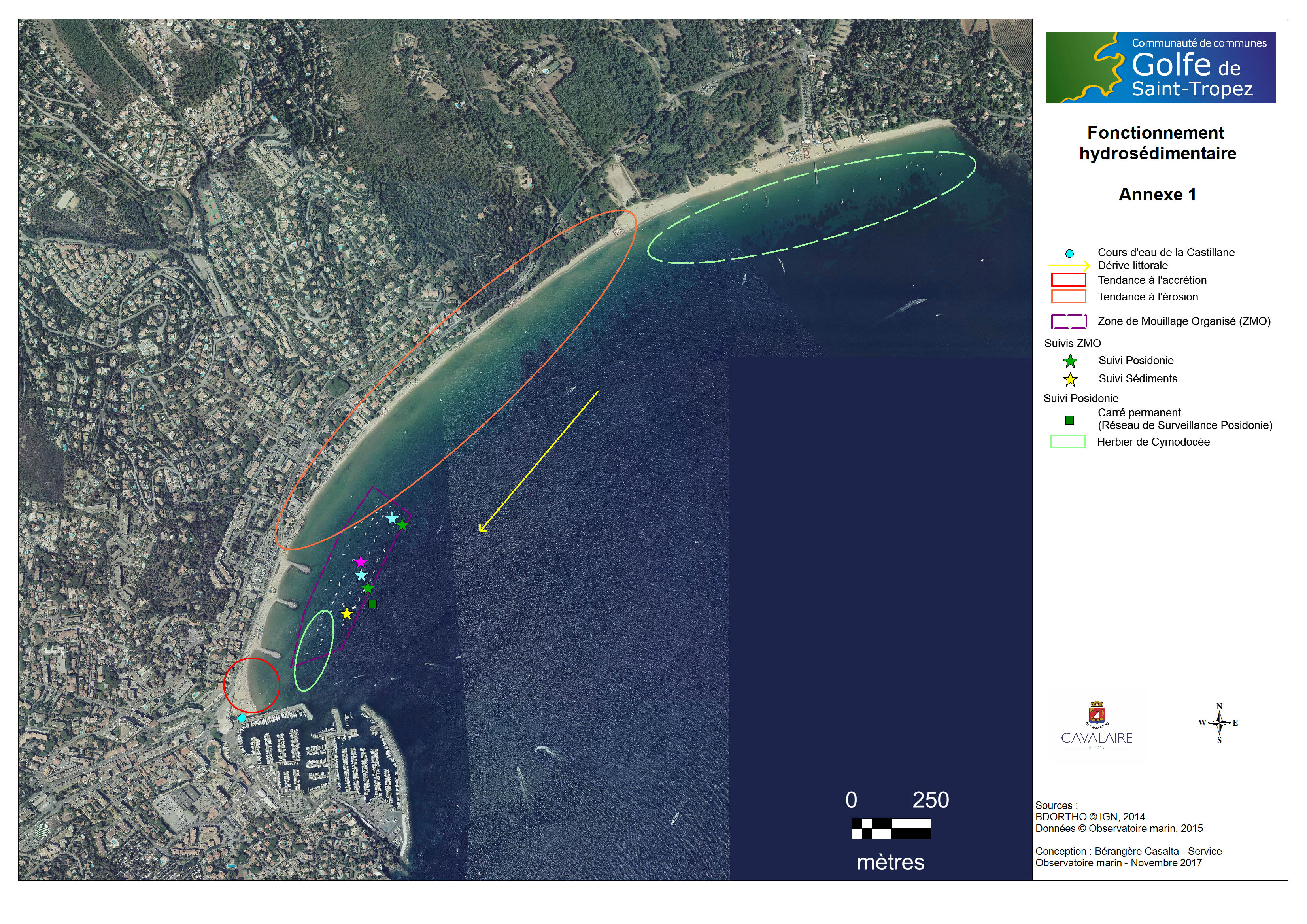
Task: Click the Cavalaire coat of arms logo
Action: click(x=1096, y=714)
